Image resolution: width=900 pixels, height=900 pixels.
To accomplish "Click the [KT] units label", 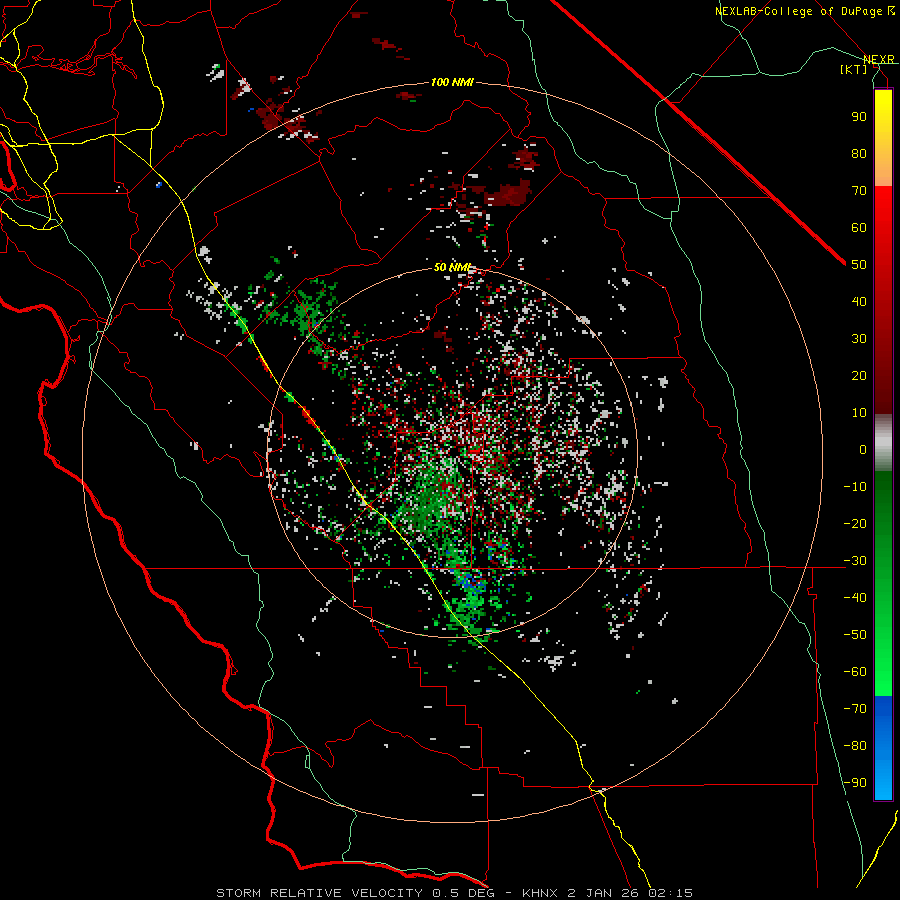I will click(854, 69).
